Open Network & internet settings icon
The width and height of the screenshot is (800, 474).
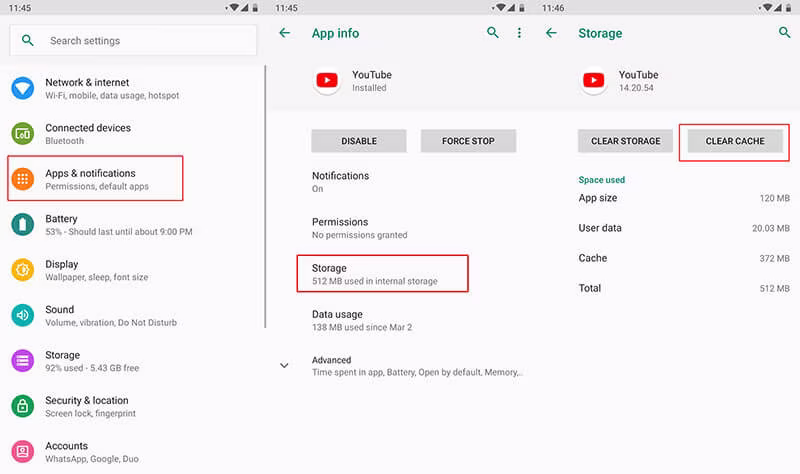pos(22,88)
